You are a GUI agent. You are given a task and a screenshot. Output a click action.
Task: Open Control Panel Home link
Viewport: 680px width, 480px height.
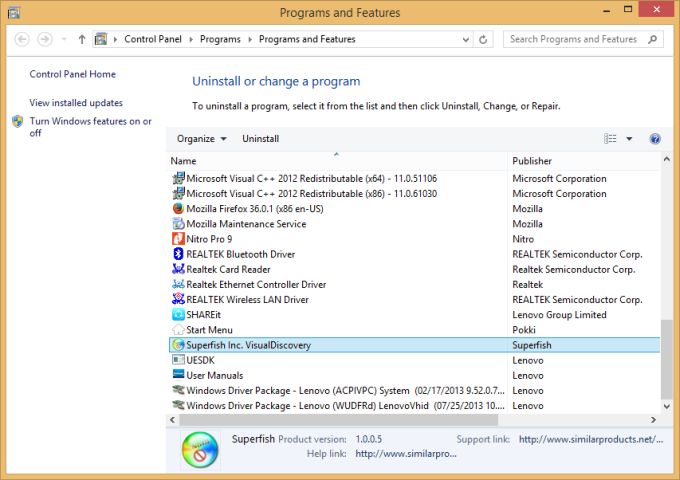(72, 74)
